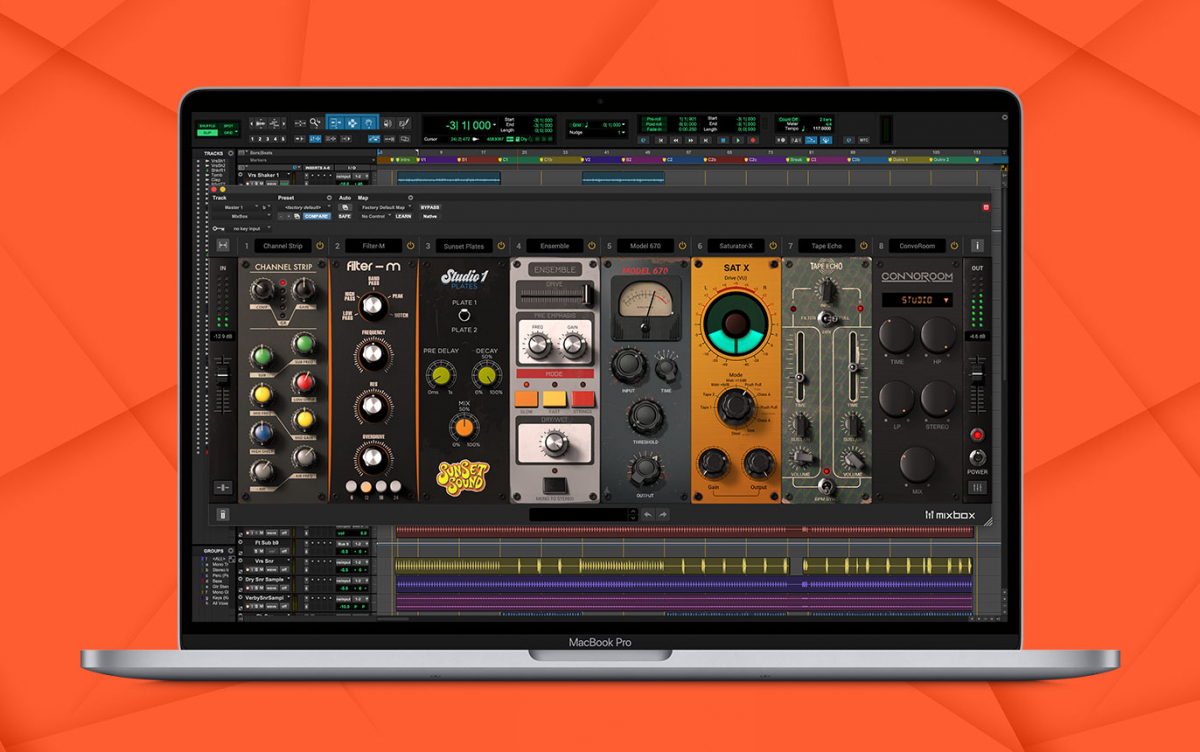Click the MixBox info button
1200x752 pixels.
978,245
